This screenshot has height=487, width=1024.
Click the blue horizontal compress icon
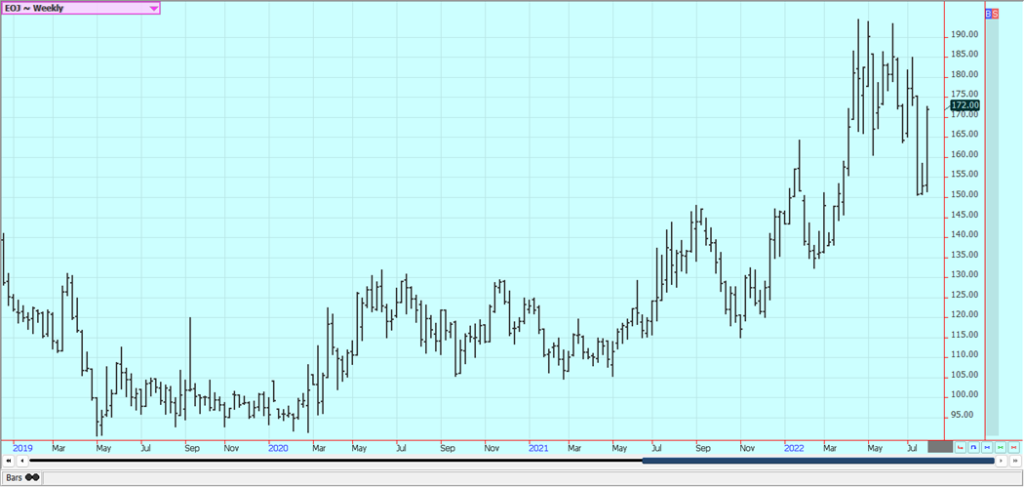pyautogui.click(x=987, y=447)
